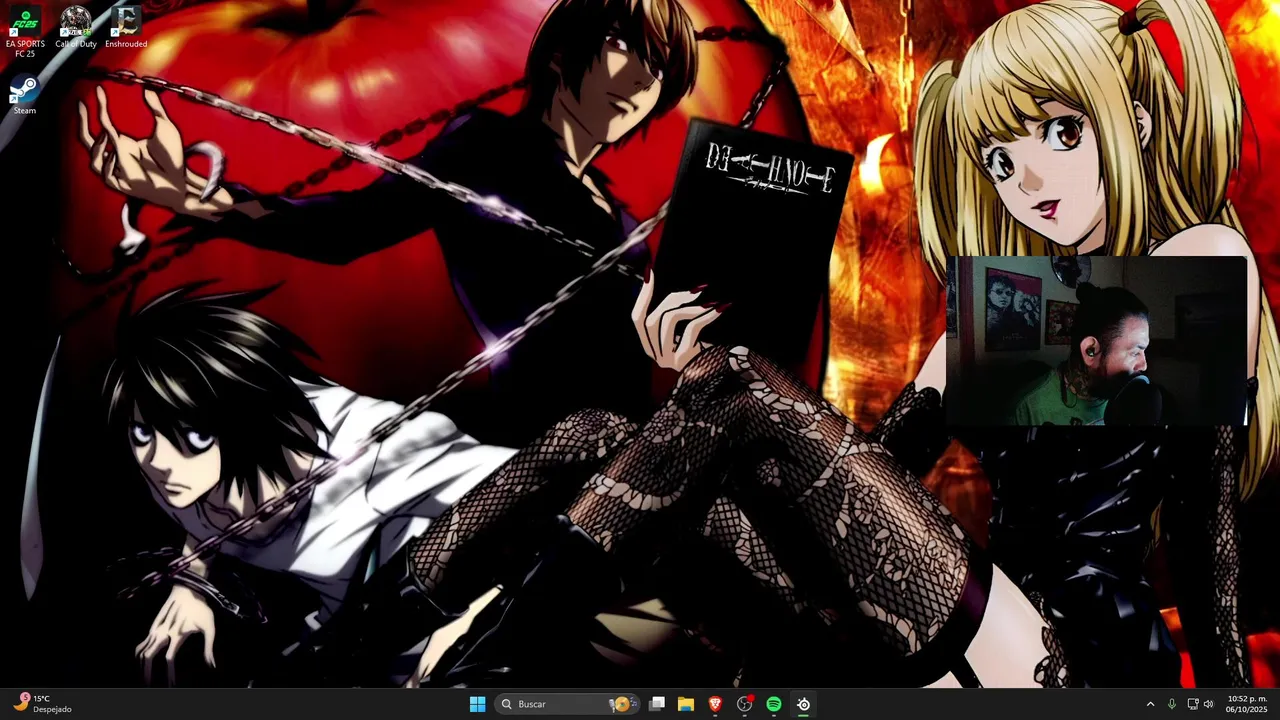Click the webcam overlay thumbnail
The height and width of the screenshot is (720, 1280).
coord(1096,341)
